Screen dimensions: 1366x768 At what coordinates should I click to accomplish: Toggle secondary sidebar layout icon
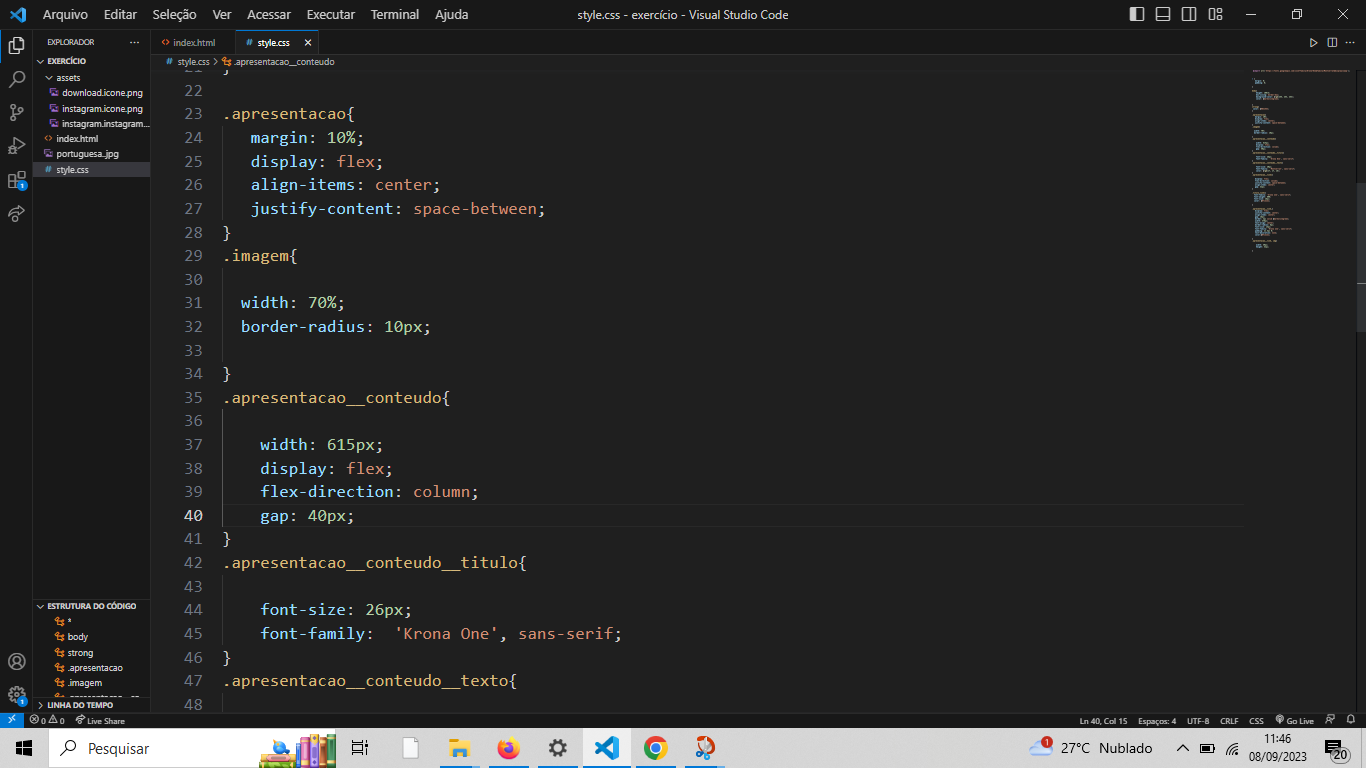click(x=1189, y=14)
